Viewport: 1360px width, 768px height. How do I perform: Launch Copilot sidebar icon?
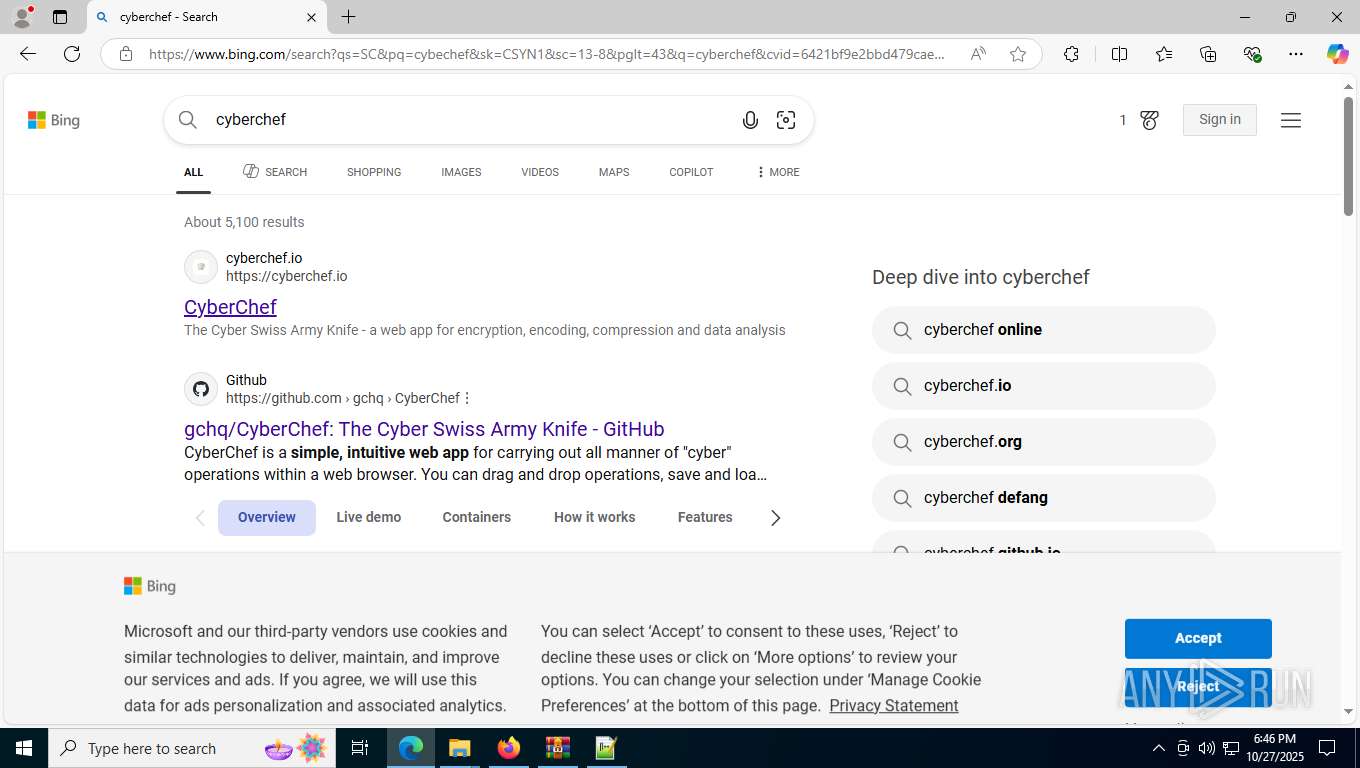coord(1337,54)
